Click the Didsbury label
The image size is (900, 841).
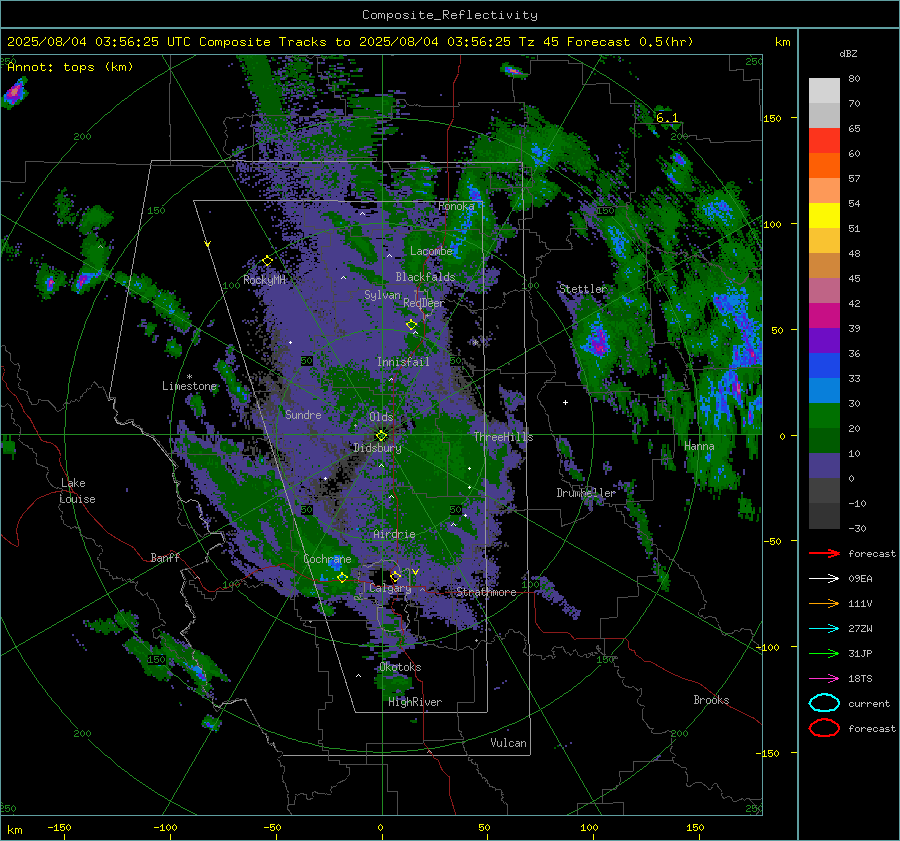377,448
